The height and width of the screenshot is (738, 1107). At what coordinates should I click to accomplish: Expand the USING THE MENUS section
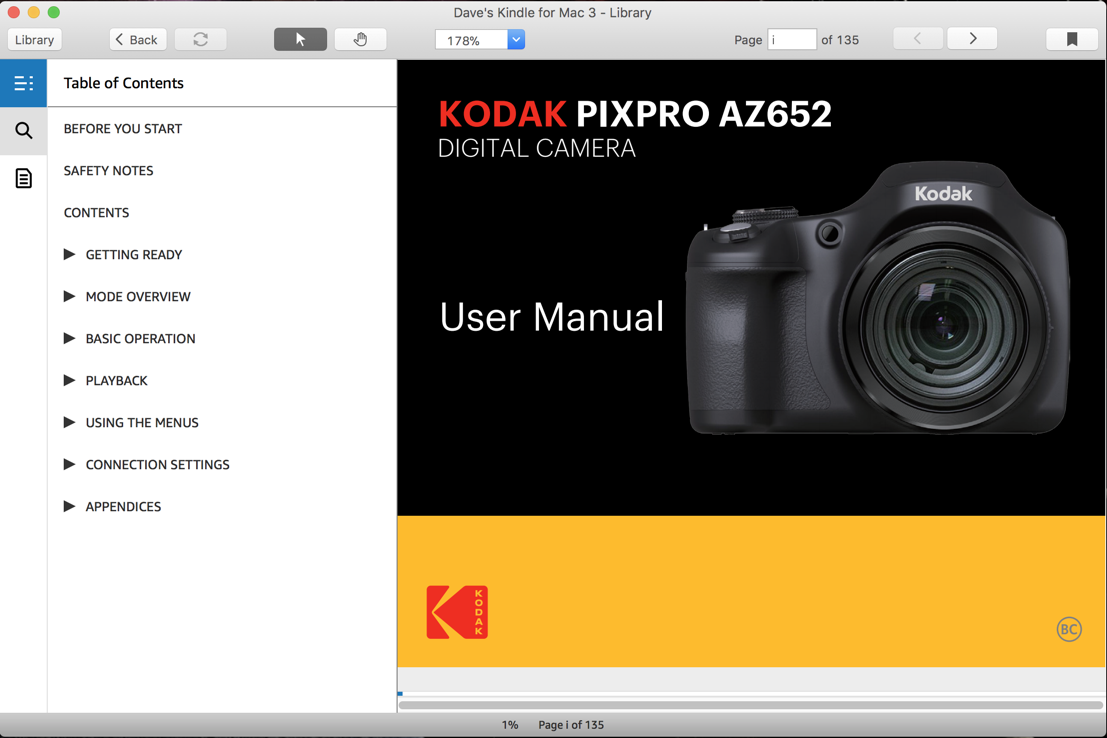69,422
